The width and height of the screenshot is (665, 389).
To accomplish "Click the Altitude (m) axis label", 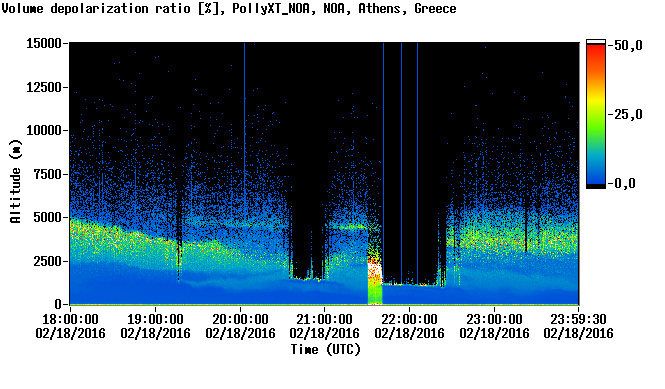I will click(16, 181).
